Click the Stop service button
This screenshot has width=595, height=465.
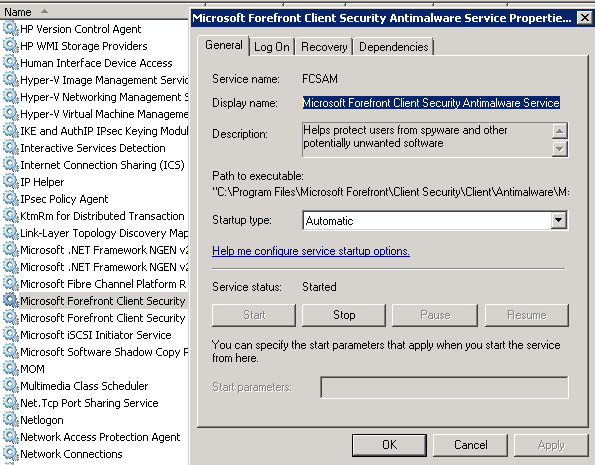point(344,315)
